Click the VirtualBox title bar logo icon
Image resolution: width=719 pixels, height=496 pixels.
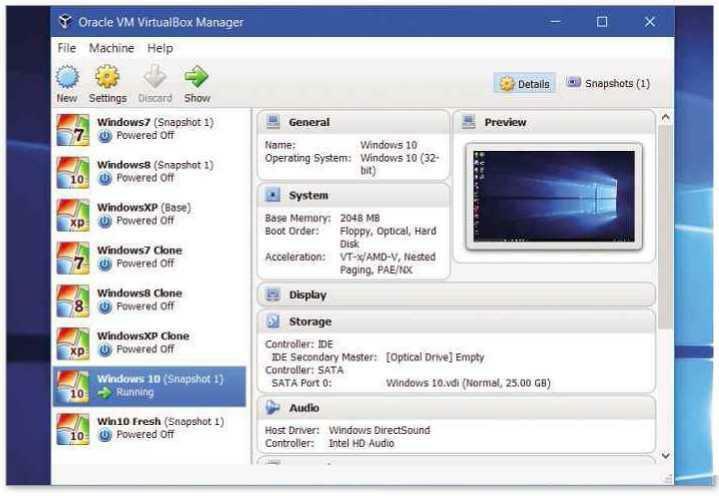click(65, 22)
